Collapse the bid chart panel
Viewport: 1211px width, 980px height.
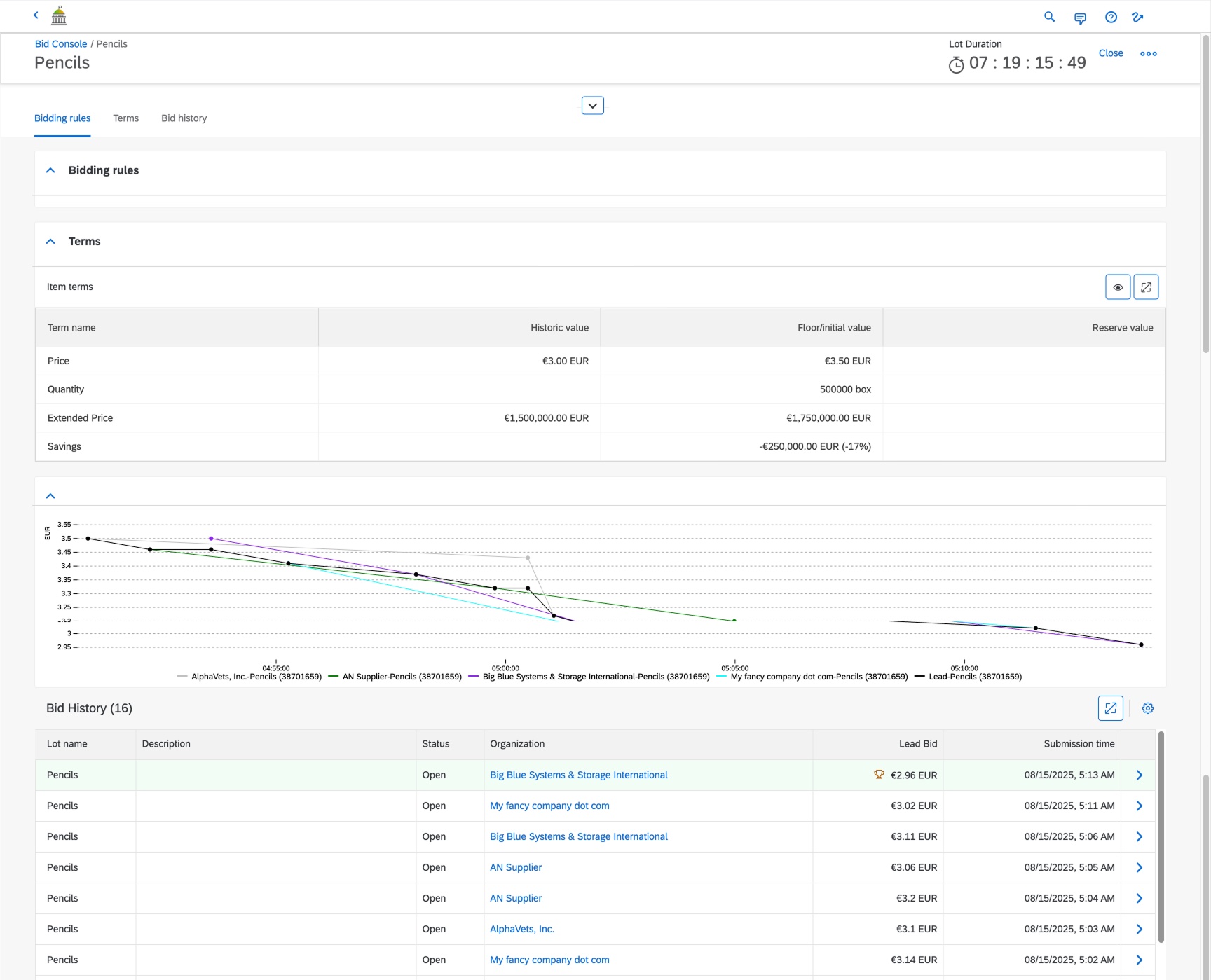pos(50,496)
